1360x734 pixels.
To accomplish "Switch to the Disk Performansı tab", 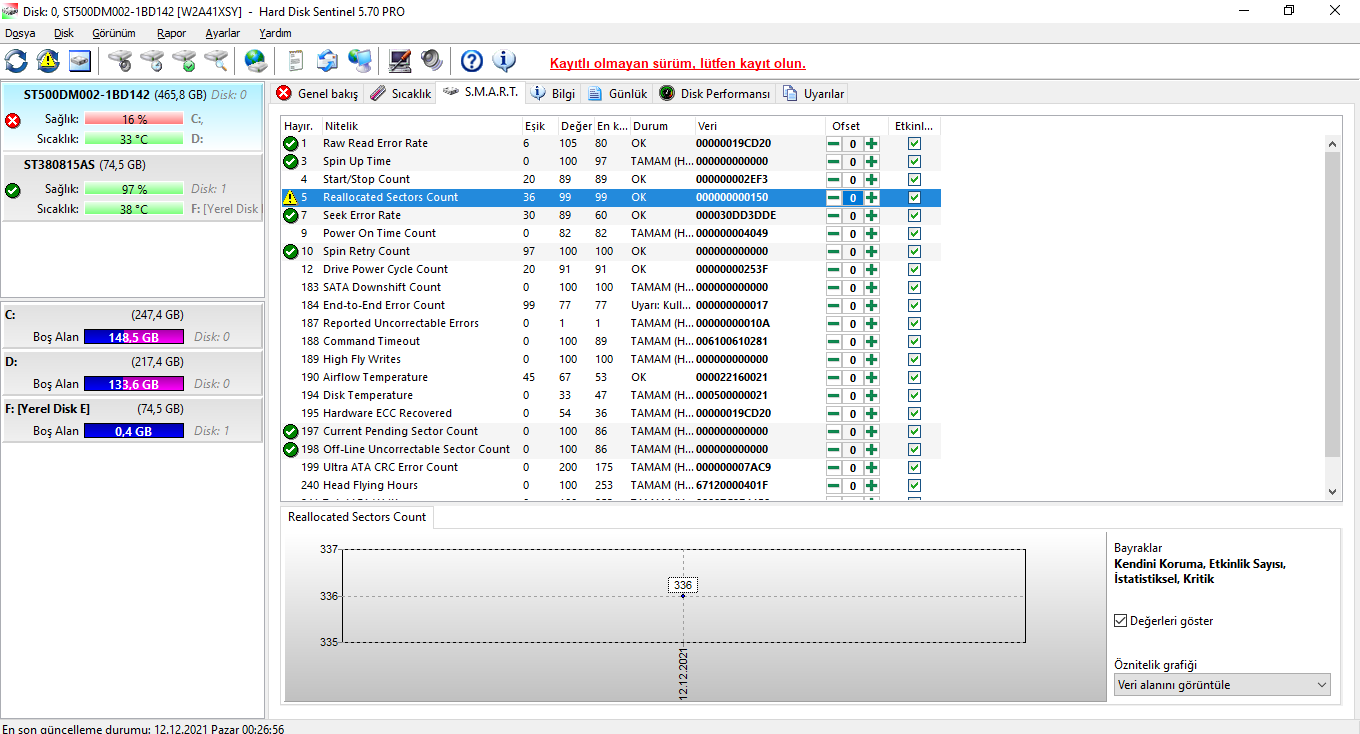I will (715, 94).
